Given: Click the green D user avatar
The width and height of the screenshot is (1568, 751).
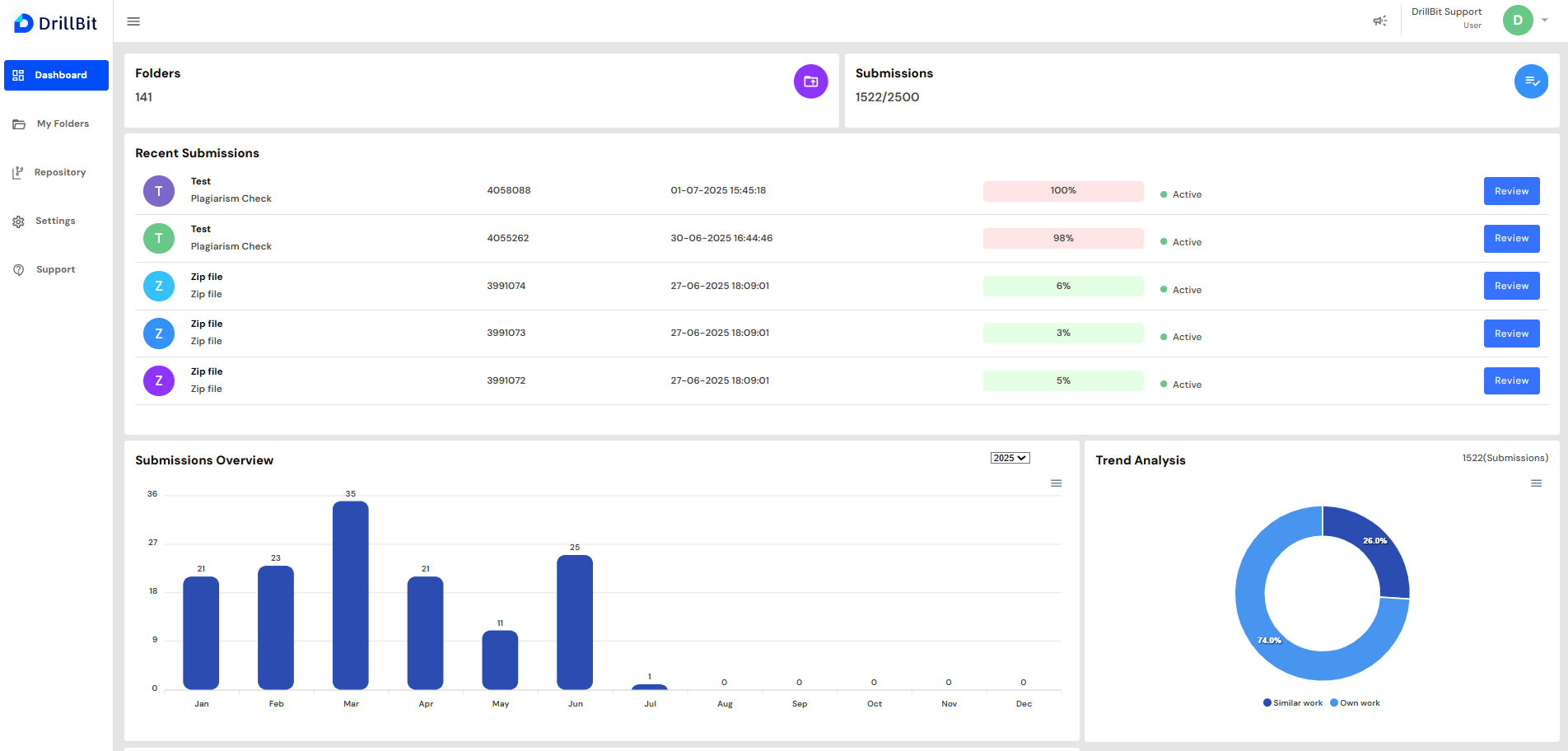Looking at the screenshot, I should [1518, 20].
